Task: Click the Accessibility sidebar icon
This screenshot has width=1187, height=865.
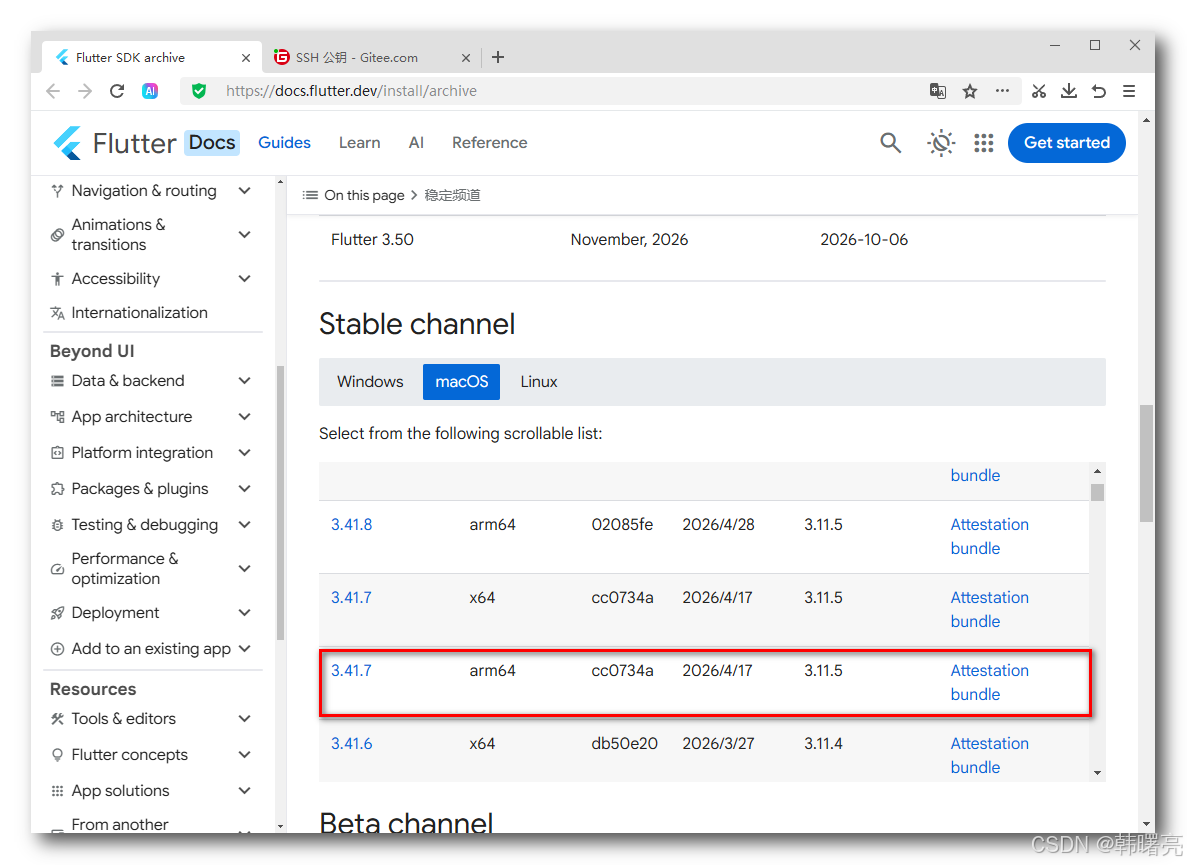Action: (58, 278)
